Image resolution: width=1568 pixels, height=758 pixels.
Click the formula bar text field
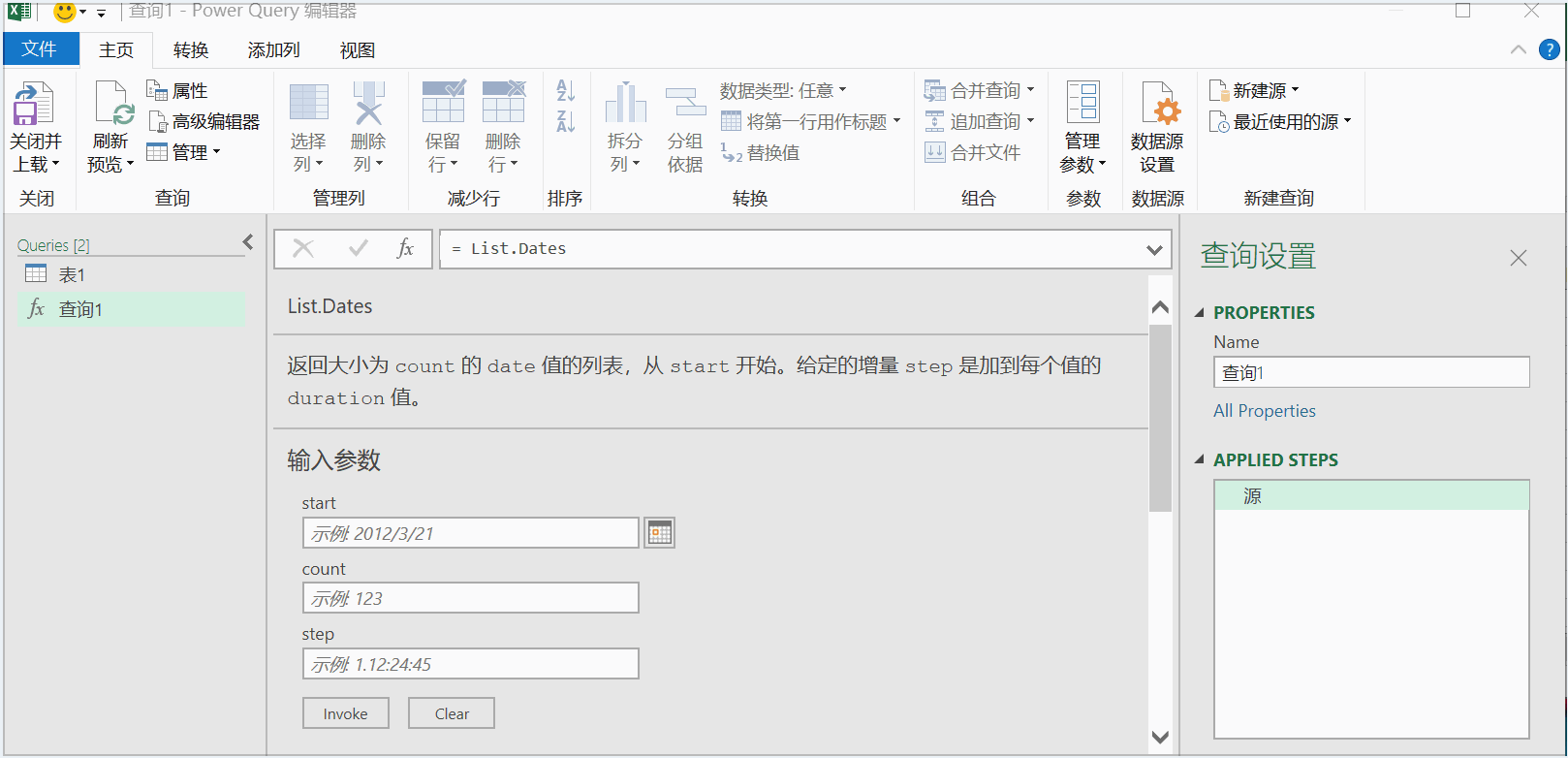pos(790,249)
